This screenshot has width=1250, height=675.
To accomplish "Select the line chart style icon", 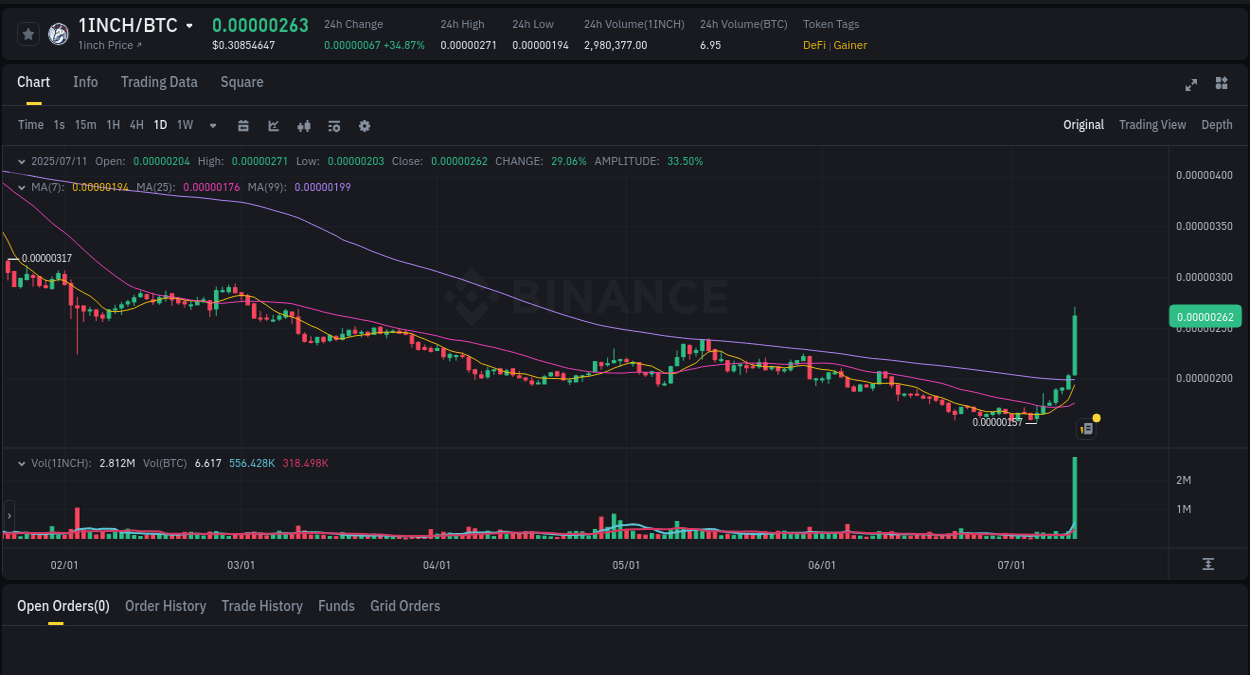I will (x=274, y=125).
